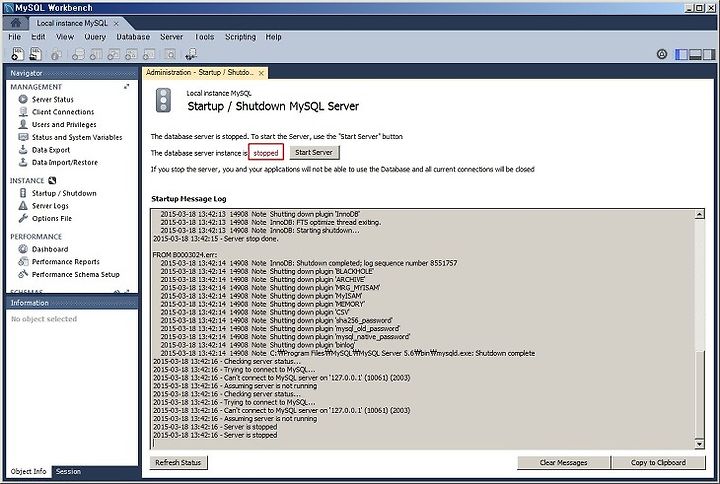Click the create new schema icon
This screenshot has height=484, width=720.
(78, 55)
